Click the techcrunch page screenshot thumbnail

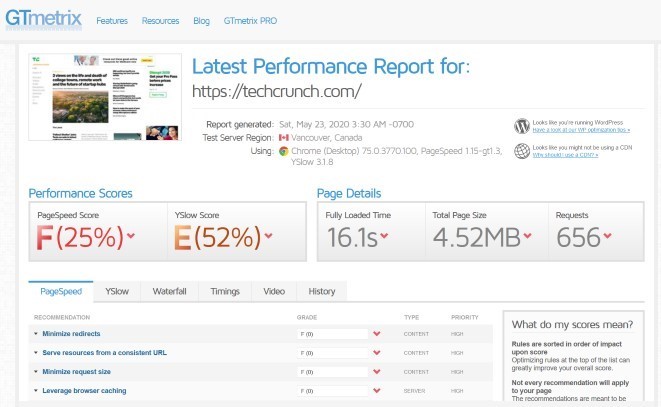[x=105, y=97]
